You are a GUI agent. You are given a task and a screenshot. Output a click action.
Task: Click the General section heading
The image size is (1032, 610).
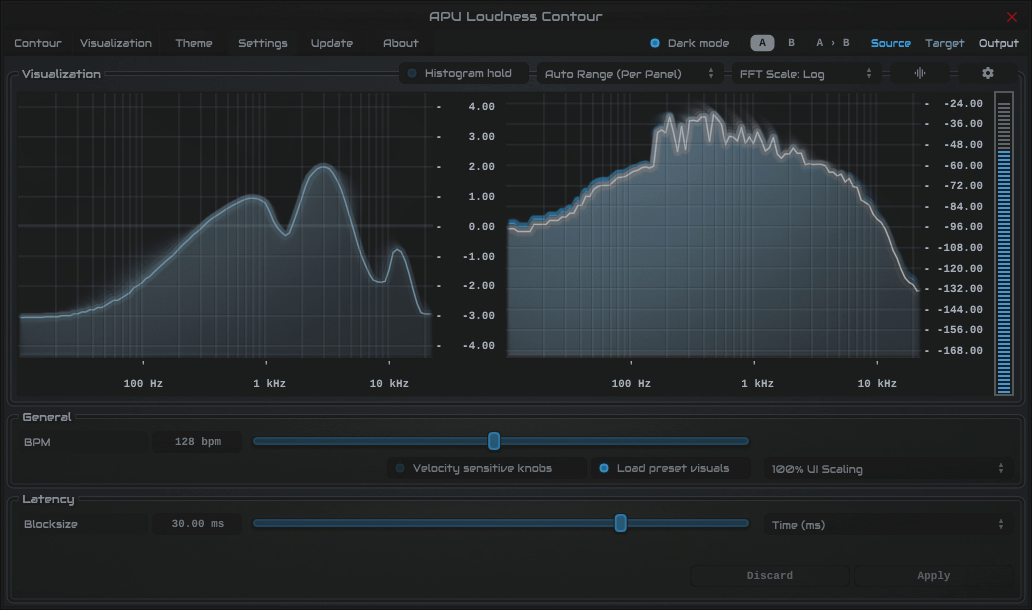47,417
